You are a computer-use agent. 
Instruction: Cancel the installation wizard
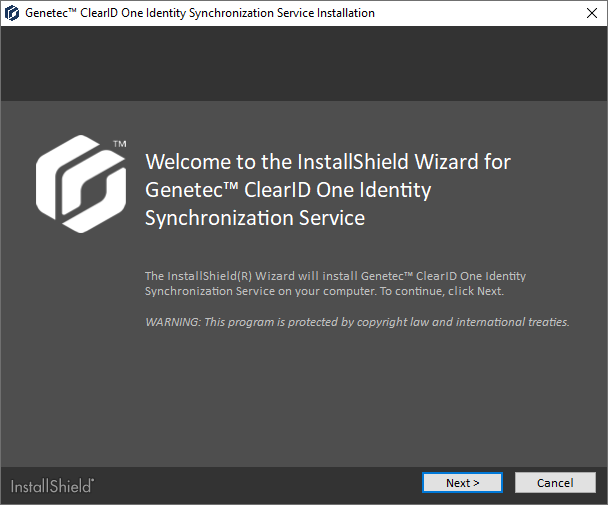pos(555,483)
